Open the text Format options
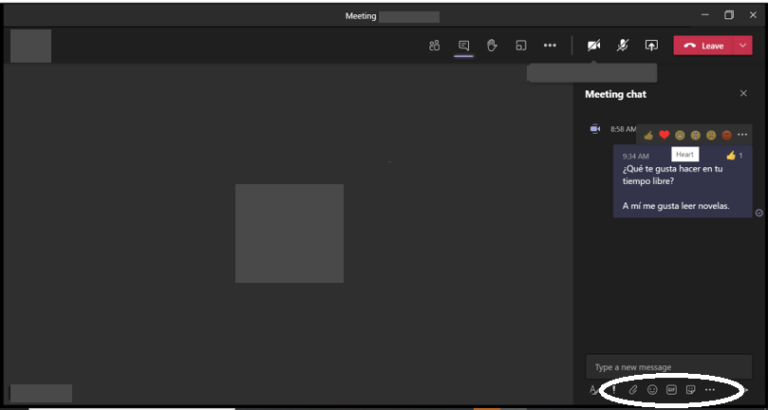This screenshot has width=768, height=410. (594, 389)
